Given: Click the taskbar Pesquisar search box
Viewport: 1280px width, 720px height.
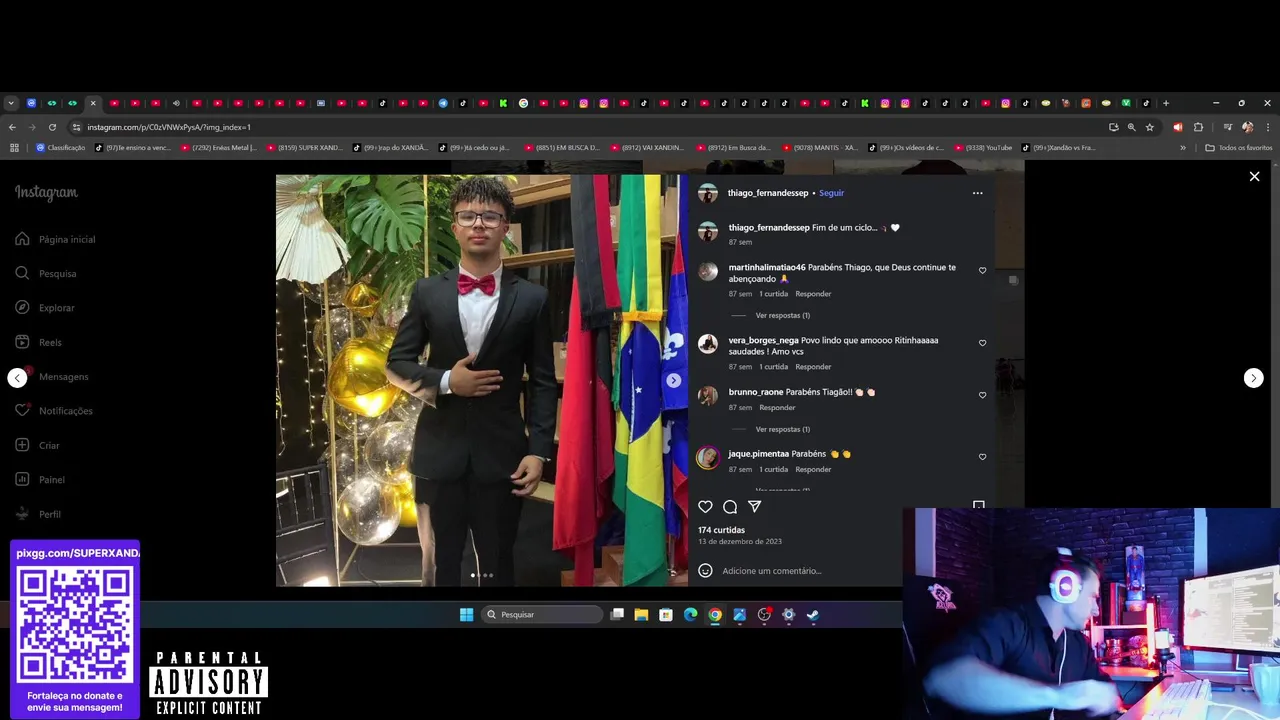Looking at the screenshot, I should click(x=544, y=615).
